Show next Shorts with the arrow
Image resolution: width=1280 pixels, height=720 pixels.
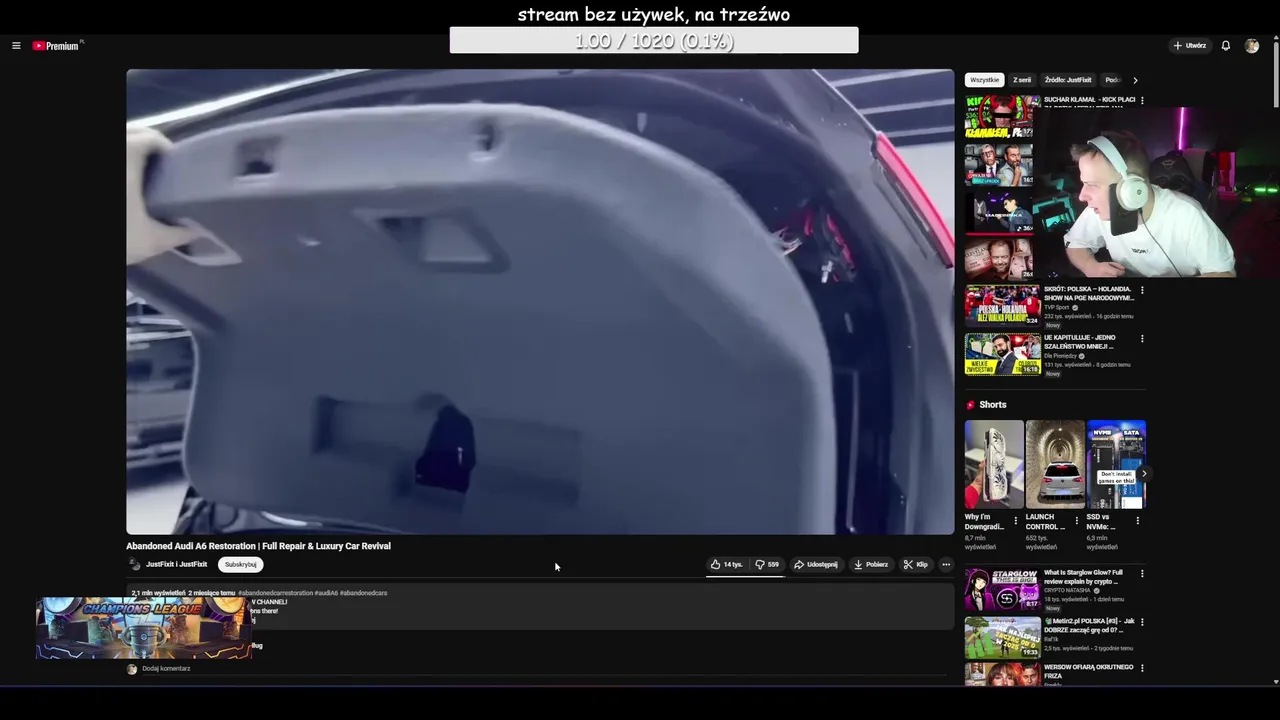tap(1143, 473)
